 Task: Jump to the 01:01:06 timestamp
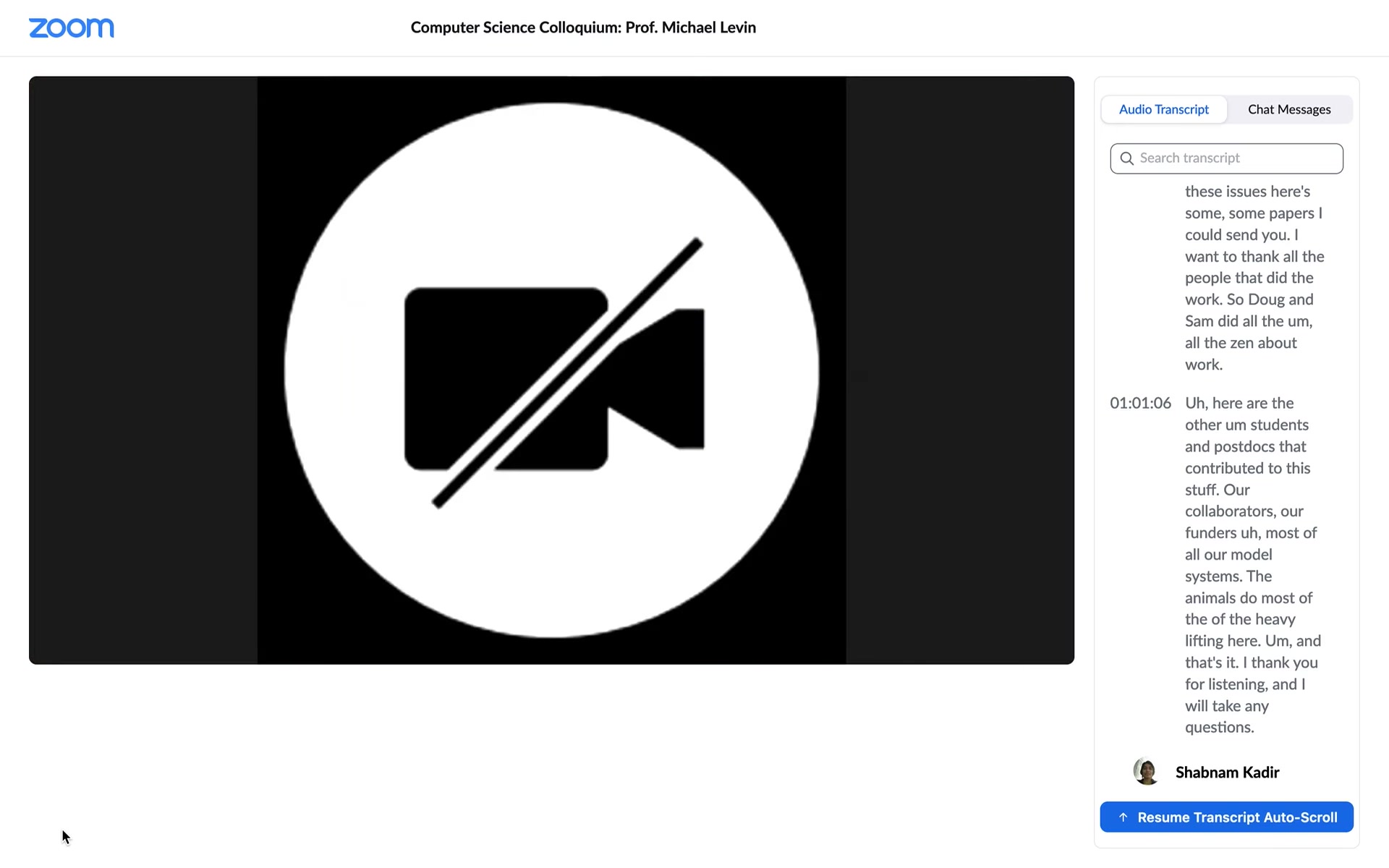click(x=1140, y=403)
